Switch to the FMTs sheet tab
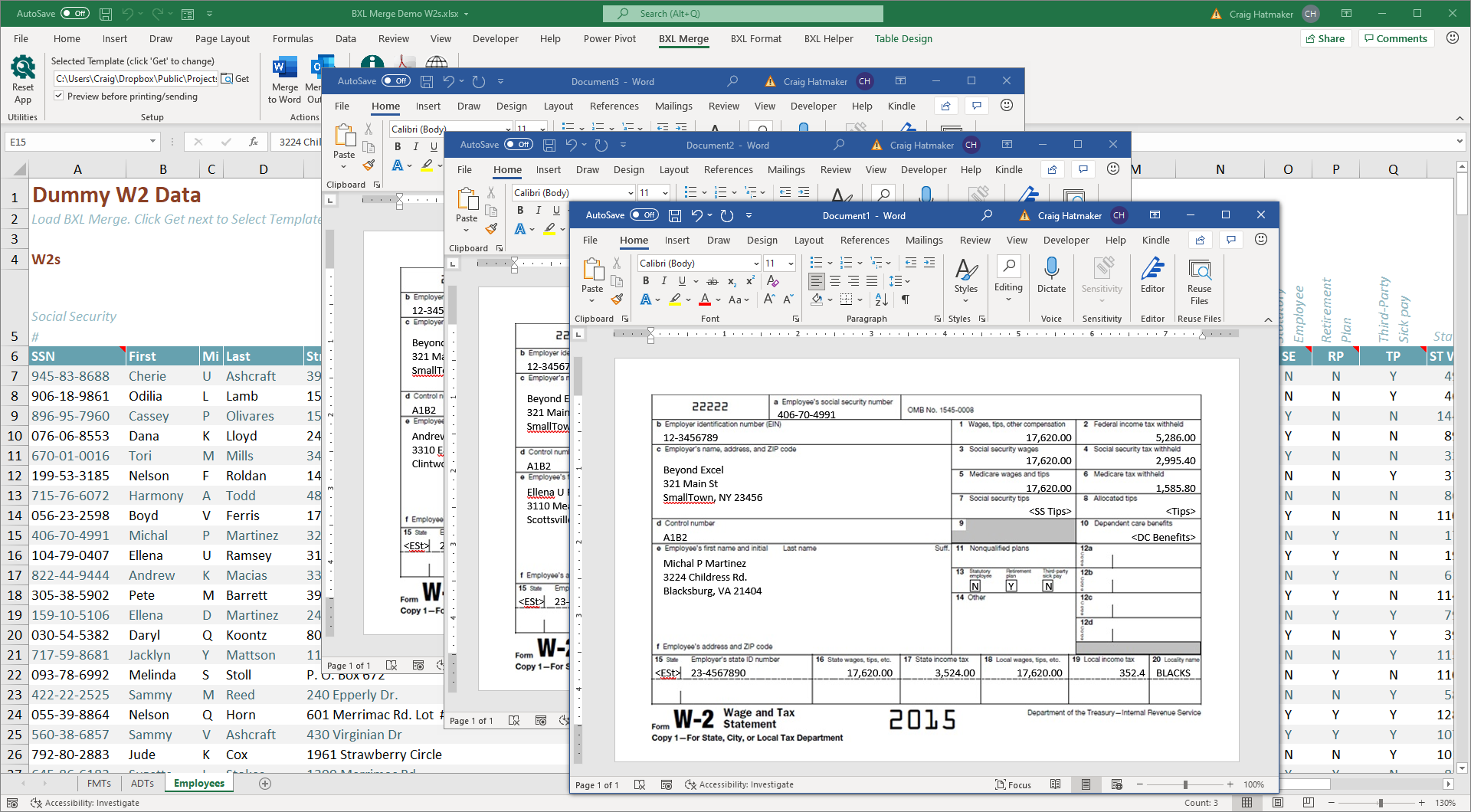Viewport: 1471px width, 812px height. (x=99, y=783)
